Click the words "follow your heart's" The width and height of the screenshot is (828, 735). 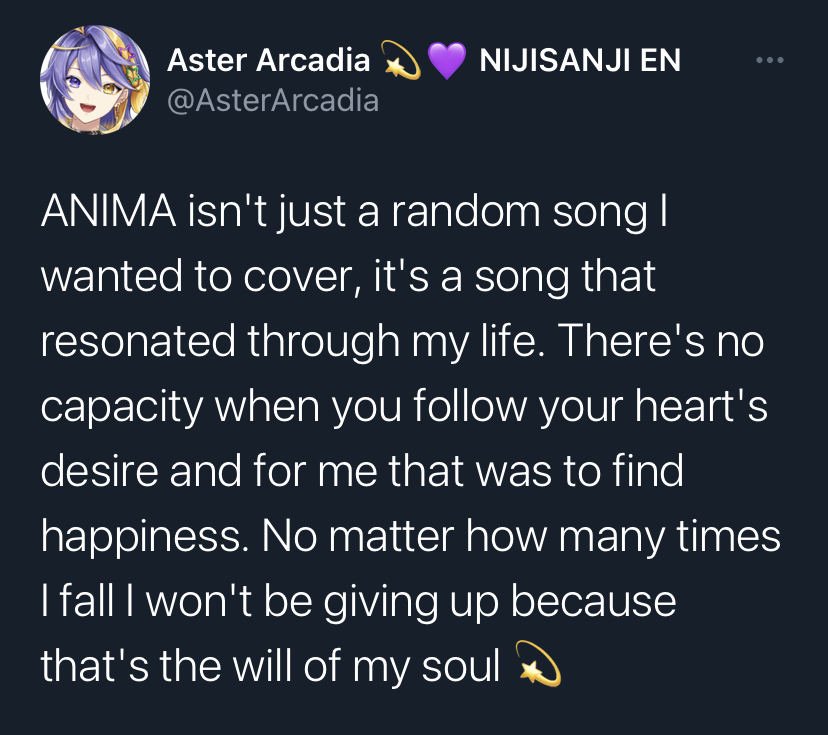pyautogui.click(x=590, y=406)
